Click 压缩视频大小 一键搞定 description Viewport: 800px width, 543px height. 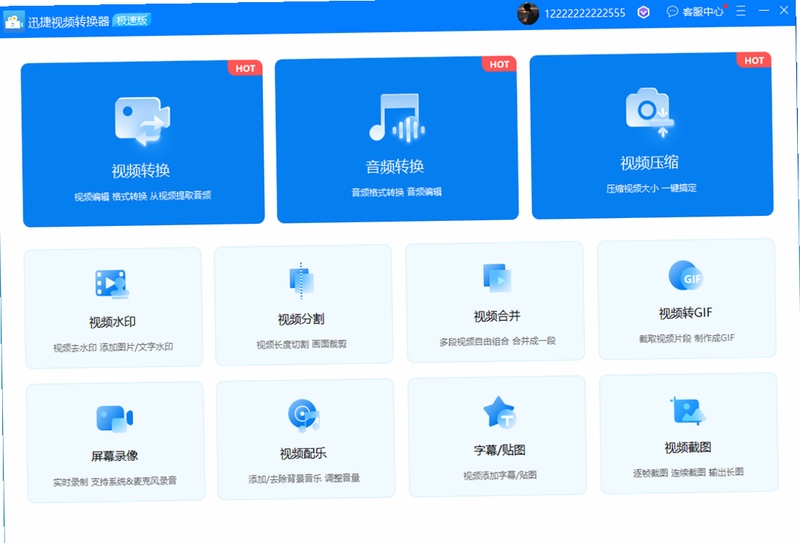pyautogui.click(x=651, y=188)
